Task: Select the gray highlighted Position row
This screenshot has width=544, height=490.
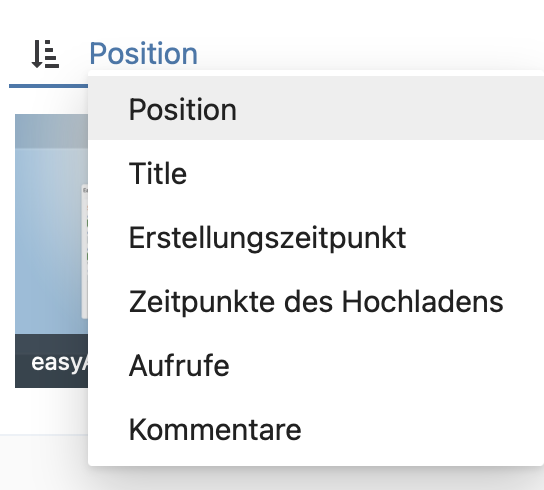Action: 316,109
